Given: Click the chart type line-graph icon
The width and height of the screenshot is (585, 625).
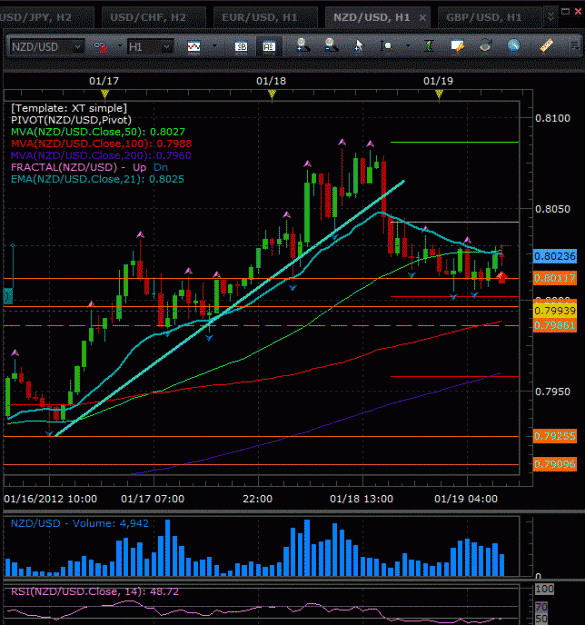Looking at the screenshot, I should tap(194, 47).
